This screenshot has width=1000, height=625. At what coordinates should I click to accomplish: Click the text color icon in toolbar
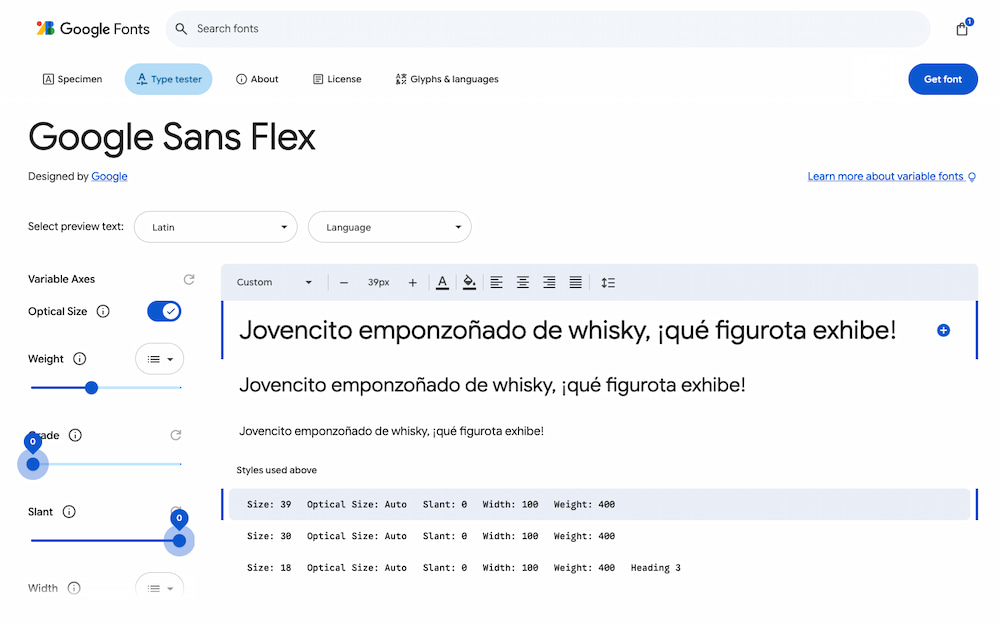pyautogui.click(x=442, y=283)
